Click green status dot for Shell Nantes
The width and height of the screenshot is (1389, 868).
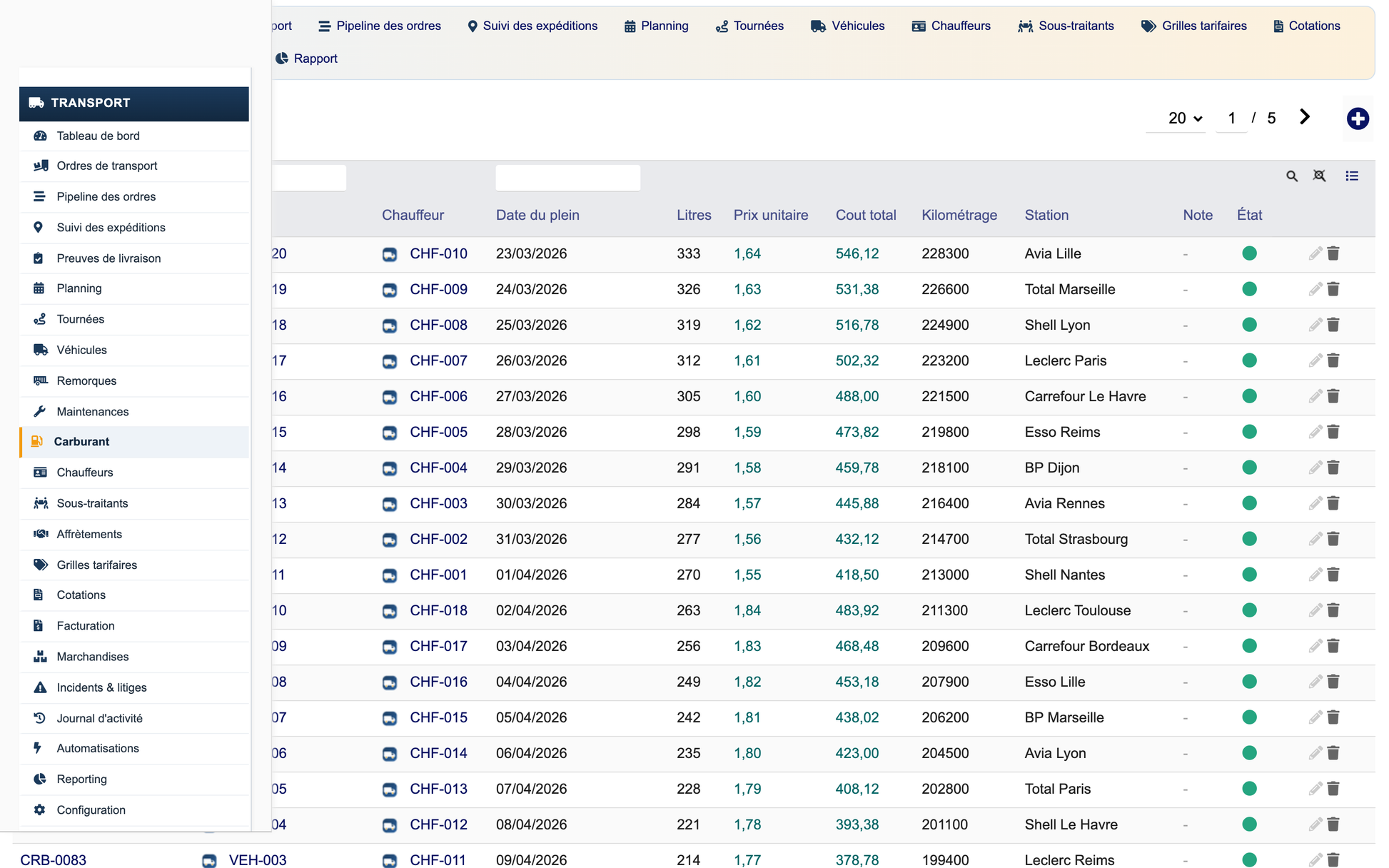point(1249,575)
